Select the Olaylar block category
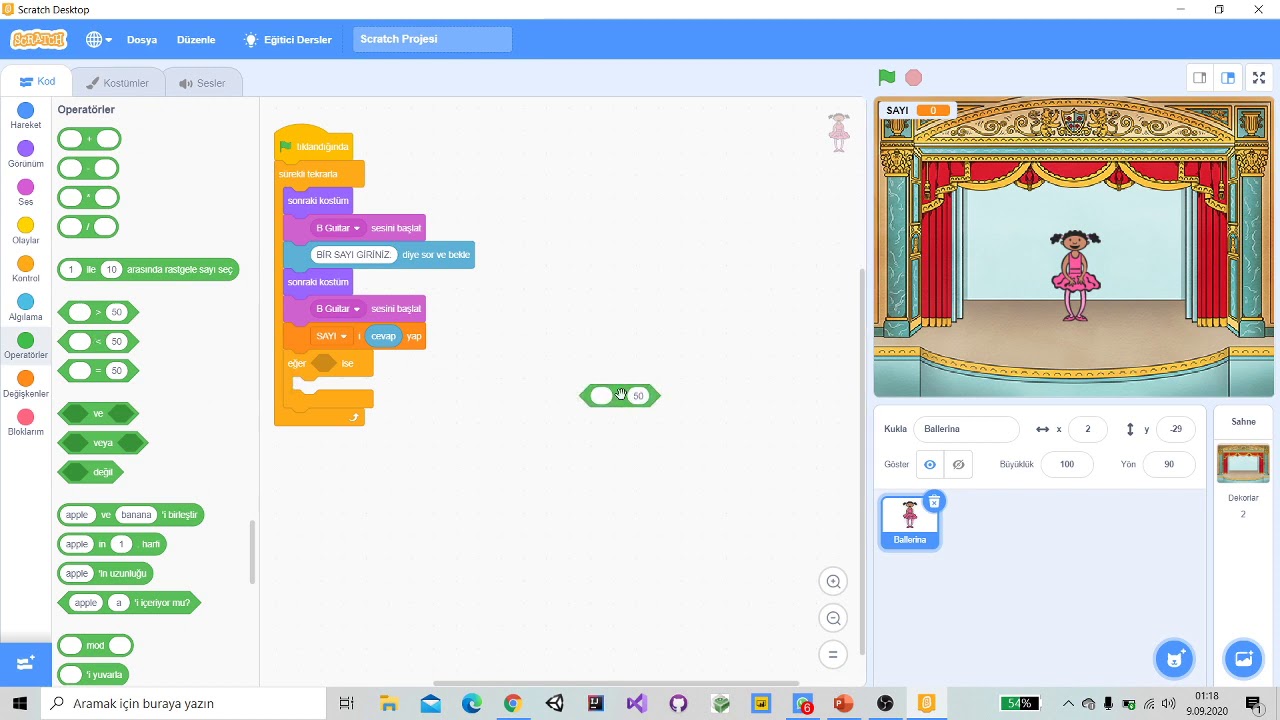1280x720 pixels. coord(26,231)
